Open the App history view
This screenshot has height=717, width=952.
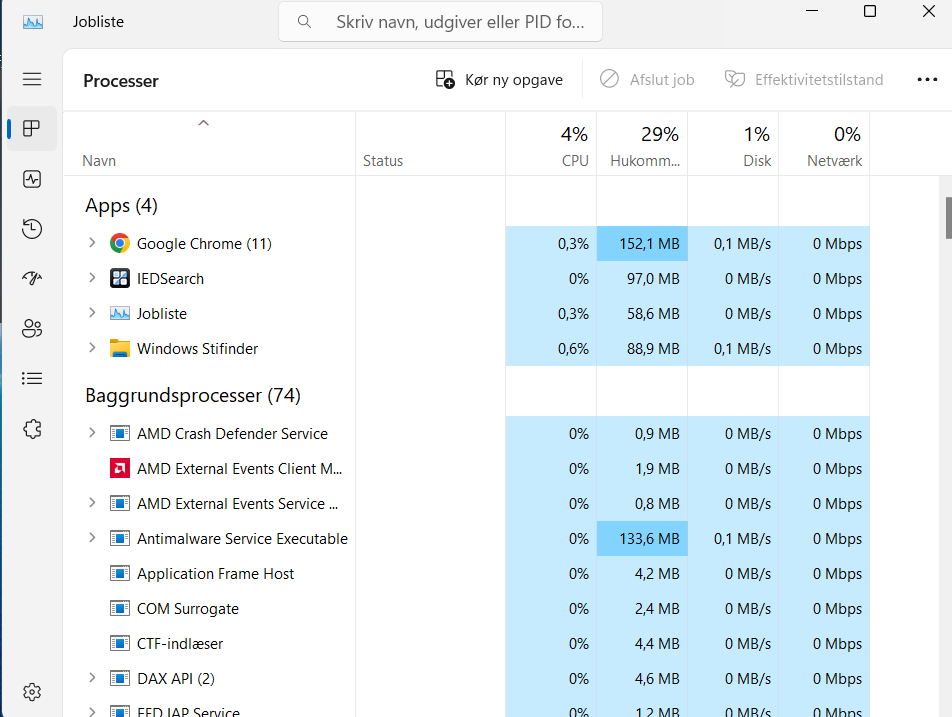[31, 228]
